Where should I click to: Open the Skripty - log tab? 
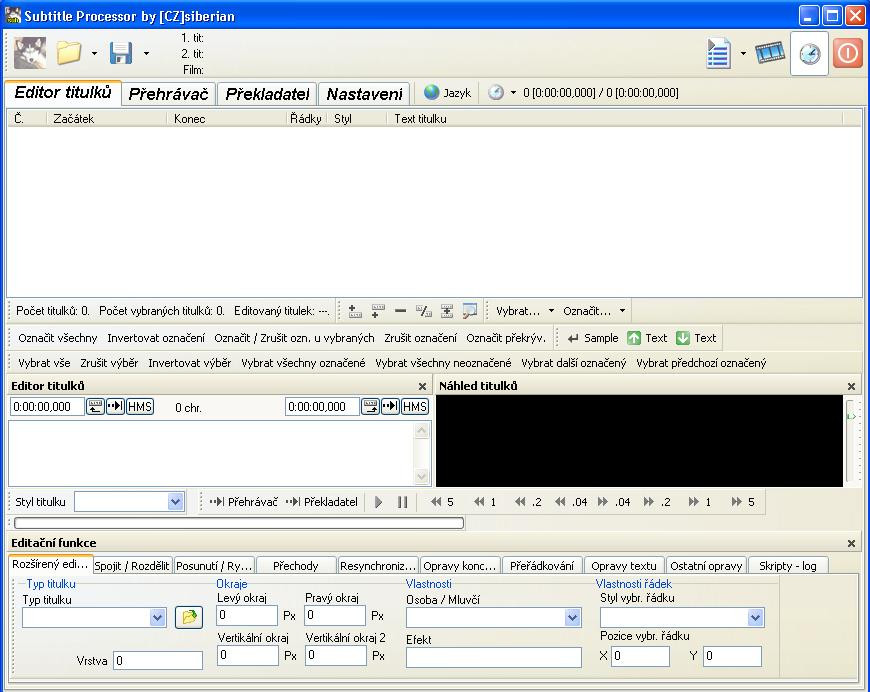point(787,566)
